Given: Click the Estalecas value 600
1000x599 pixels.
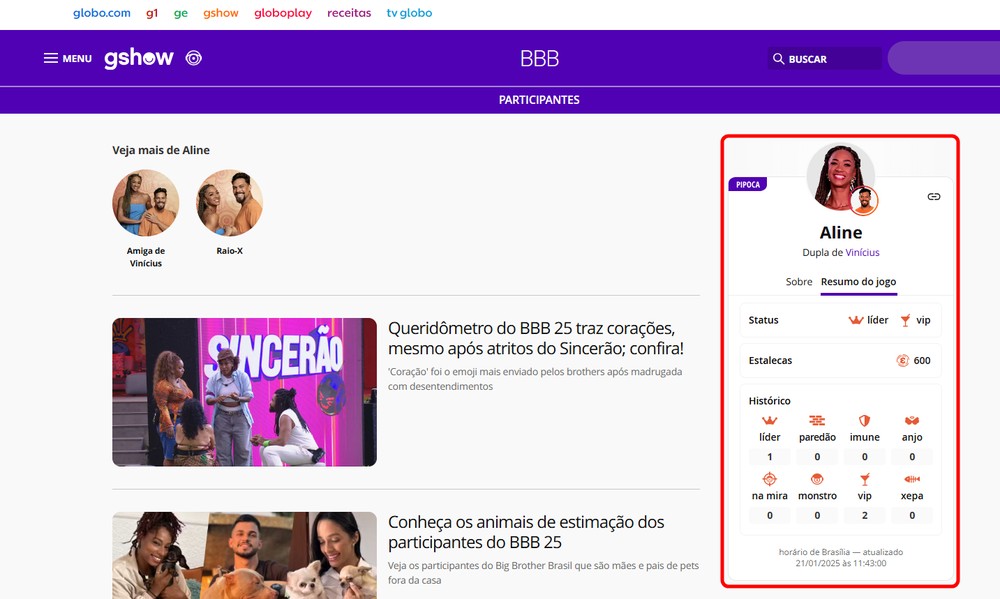Looking at the screenshot, I should pyautogui.click(x=922, y=360).
